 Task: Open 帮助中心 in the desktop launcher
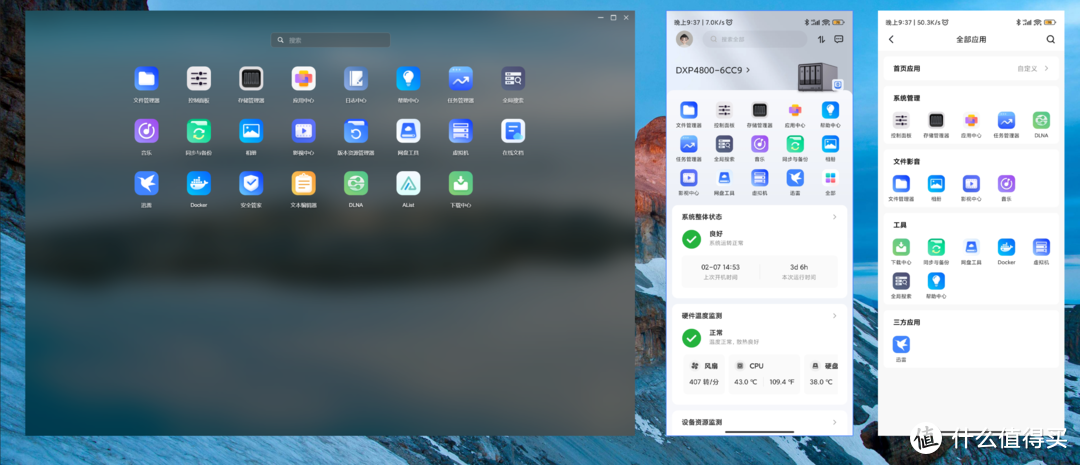pyautogui.click(x=408, y=79)
